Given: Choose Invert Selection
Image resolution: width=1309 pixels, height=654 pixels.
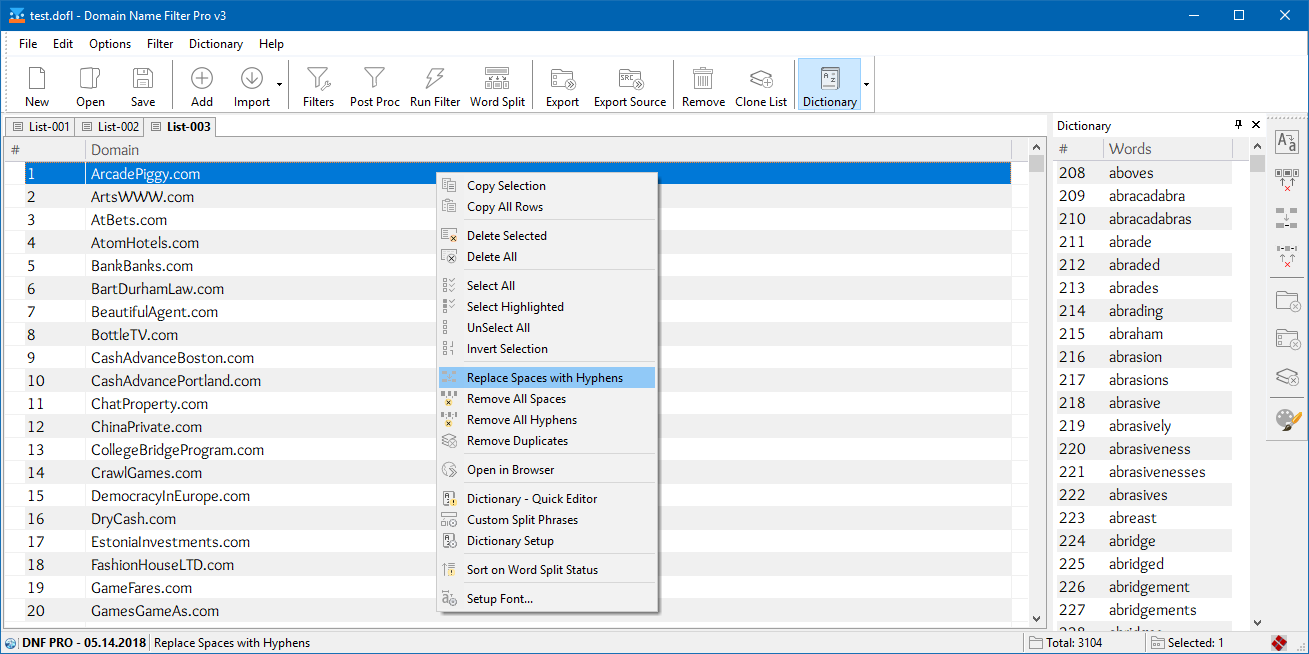Looking at the screenshot, I should pos(547,349).
